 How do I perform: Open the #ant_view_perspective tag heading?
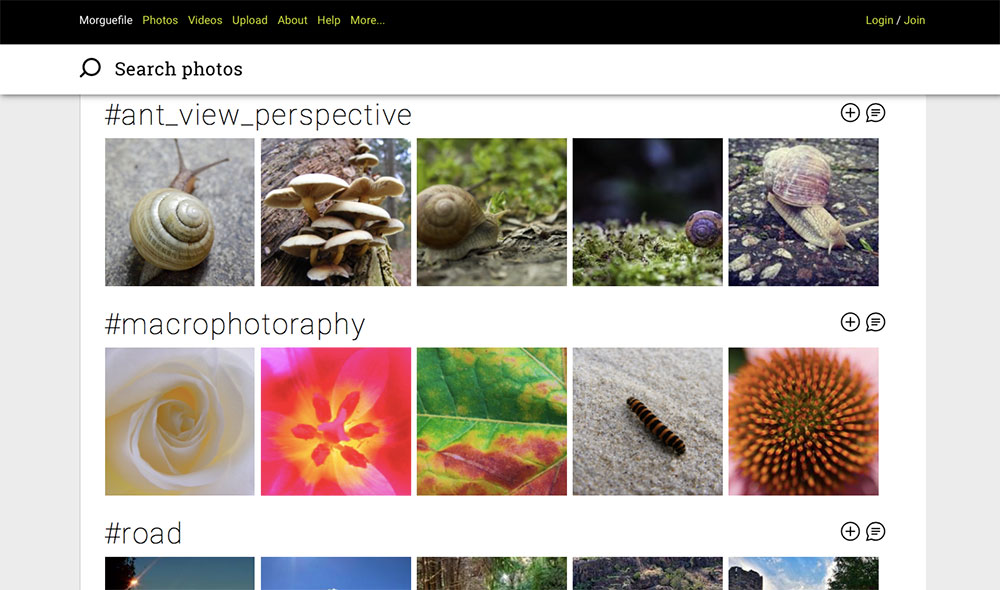258,115
